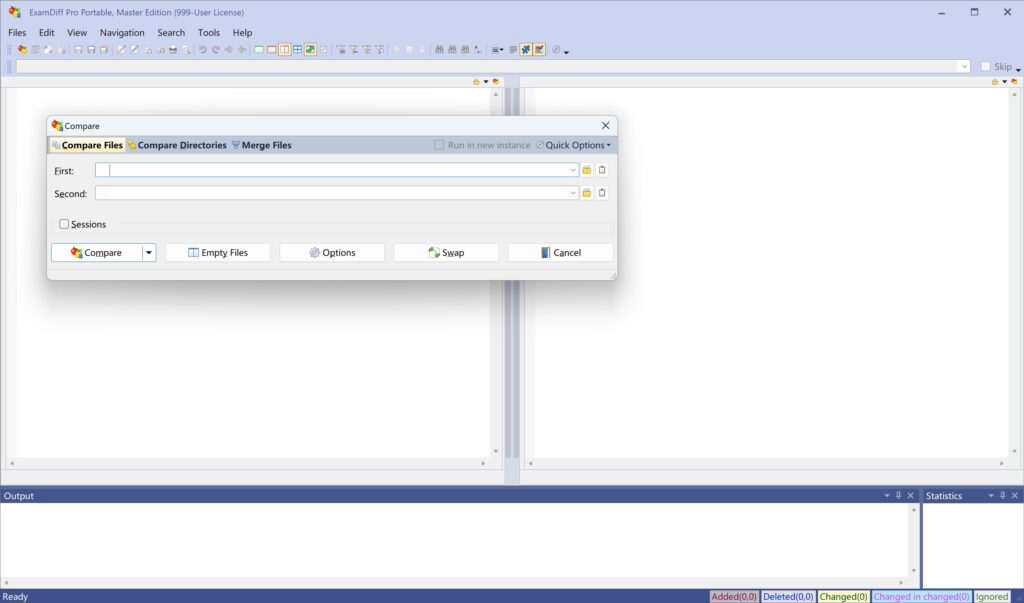The height and width of the screenshot is (603, 1024).
Task: Browse for Second file with folder icon
Action: 587,193
